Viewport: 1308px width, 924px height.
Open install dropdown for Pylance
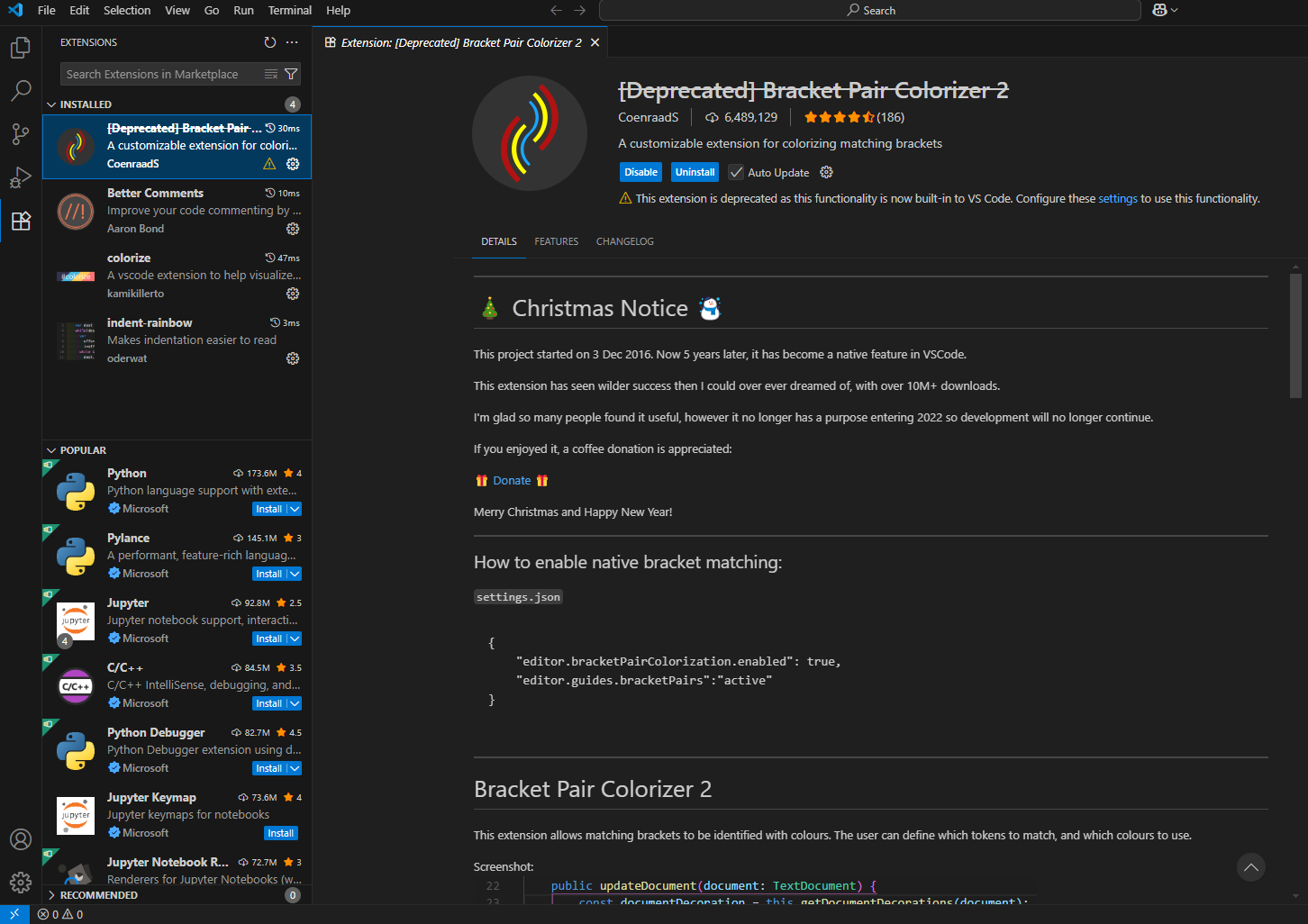295,574
